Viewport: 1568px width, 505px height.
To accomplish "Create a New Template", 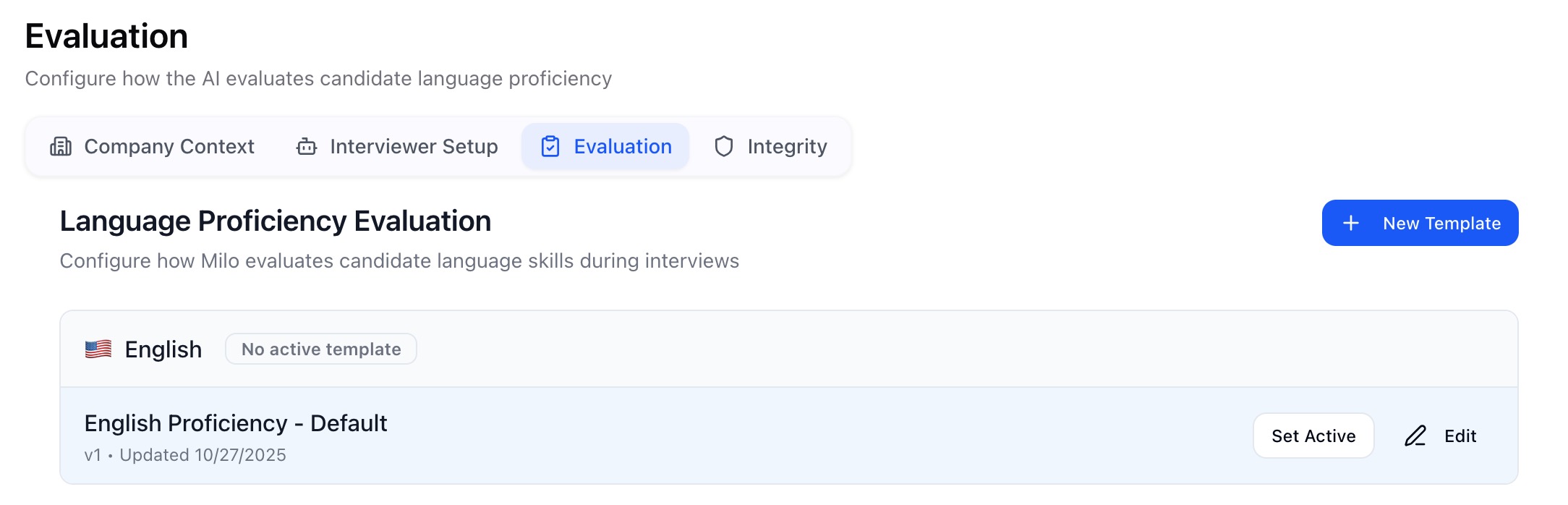I will click(1441, 223).
